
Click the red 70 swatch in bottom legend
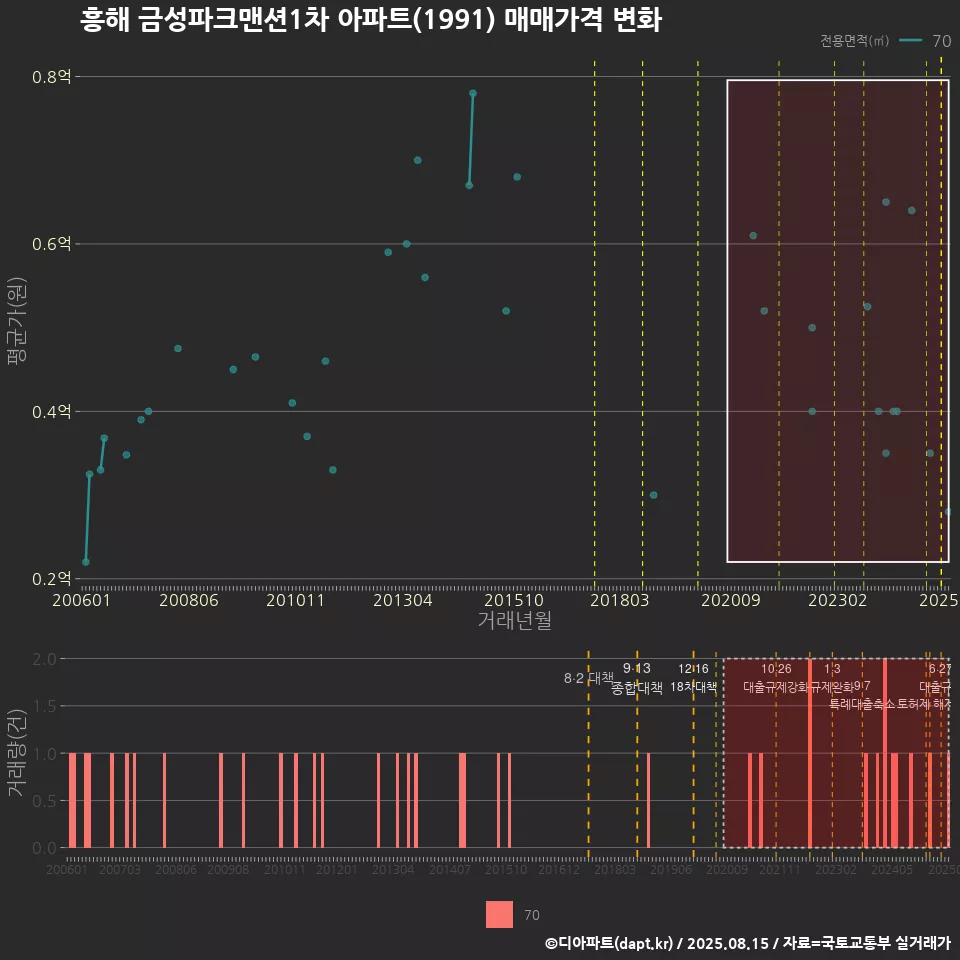[x=499, y=914]
